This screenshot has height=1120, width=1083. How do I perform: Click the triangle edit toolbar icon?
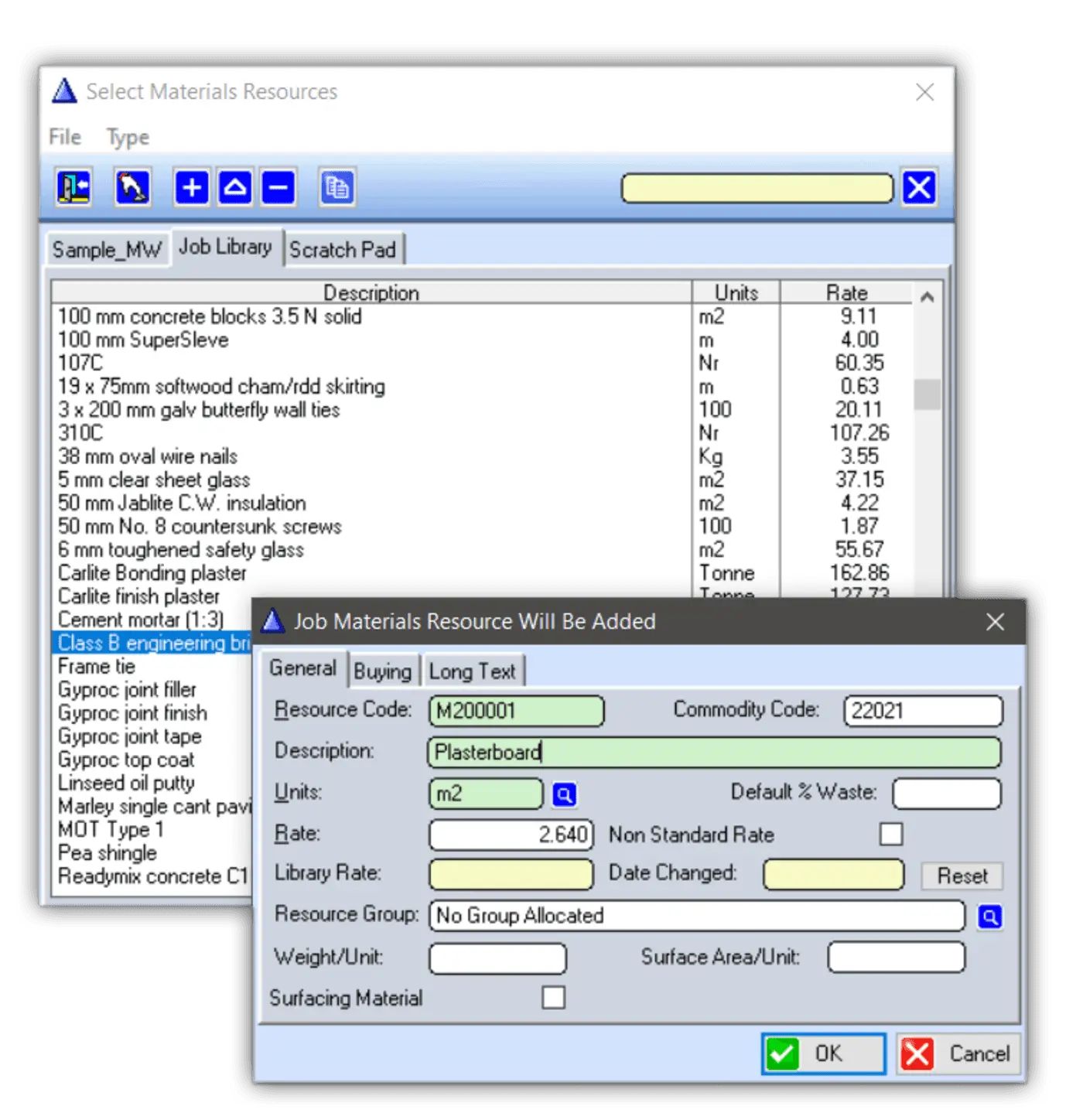pos(234,187)
